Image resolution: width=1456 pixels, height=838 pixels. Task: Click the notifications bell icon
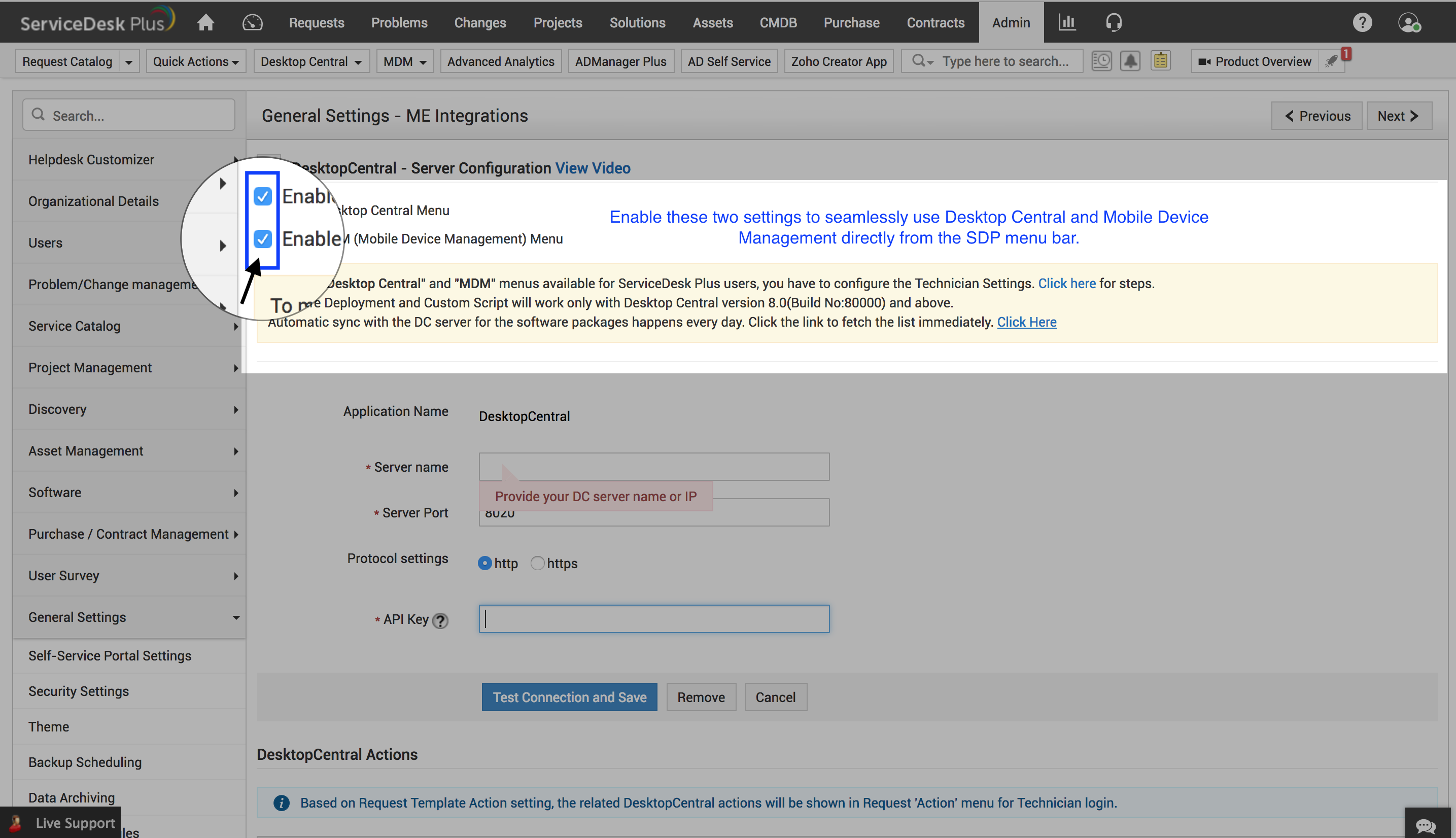click(x=1130, y=61)
